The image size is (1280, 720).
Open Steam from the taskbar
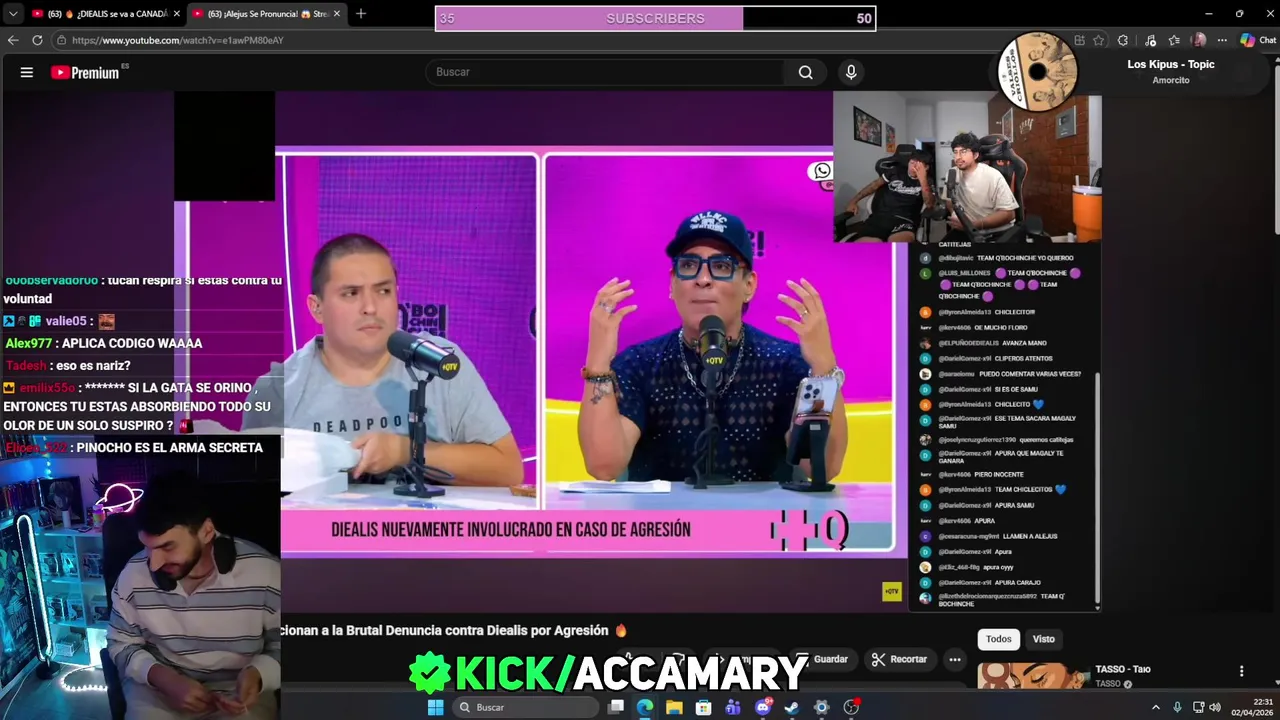(x=792, y=707)
